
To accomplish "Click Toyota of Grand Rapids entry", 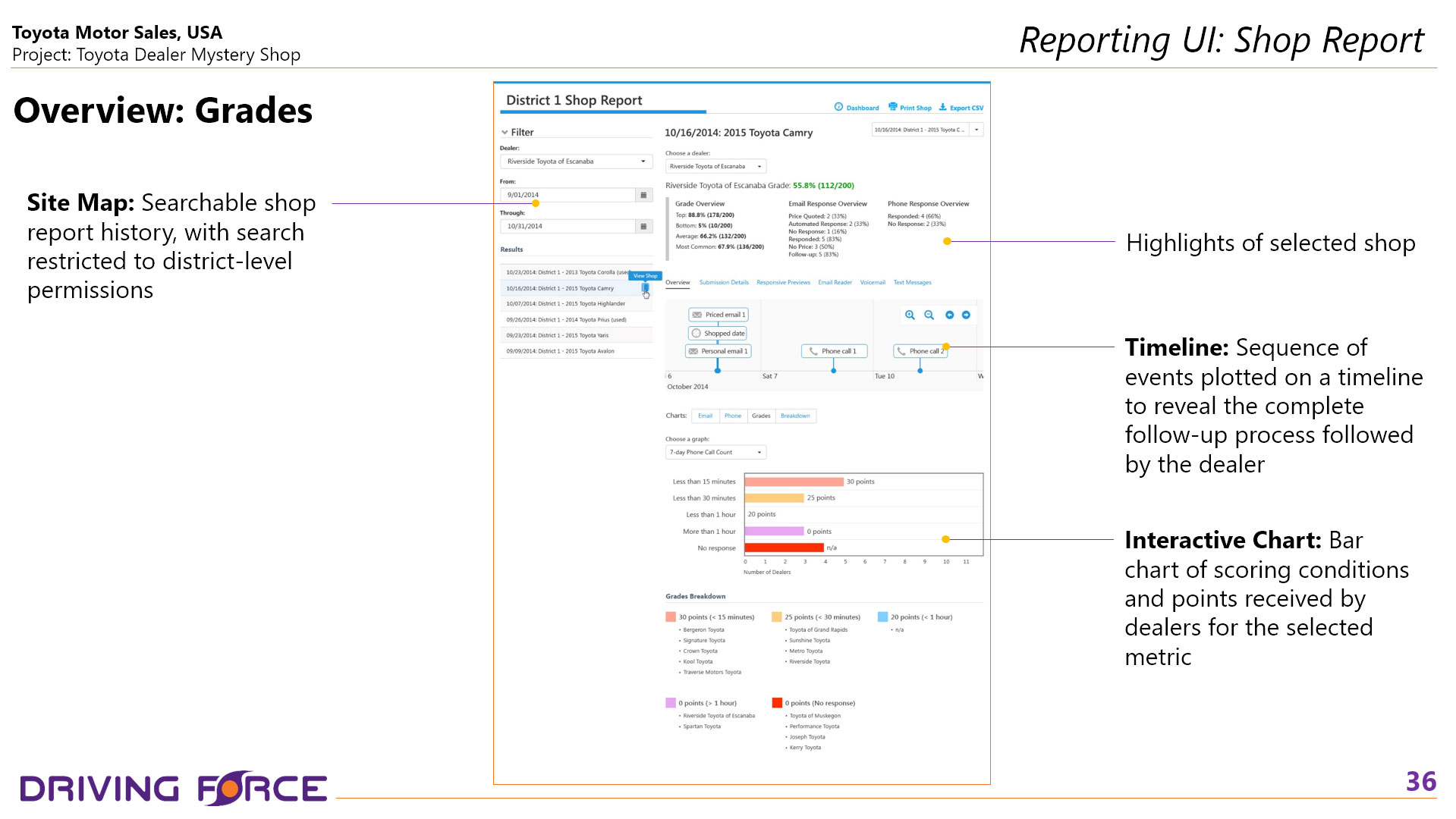I will coord(818,630).
